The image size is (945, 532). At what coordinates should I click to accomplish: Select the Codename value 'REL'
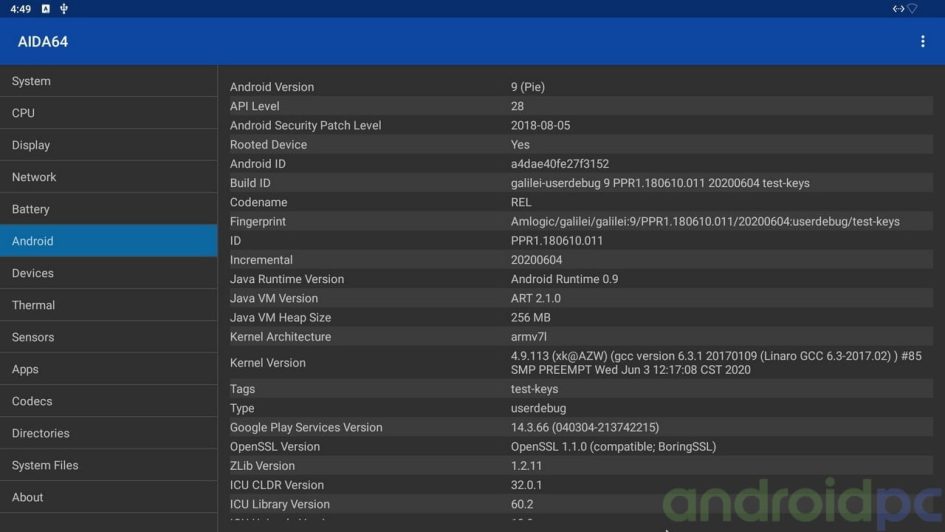coord(521,202)
